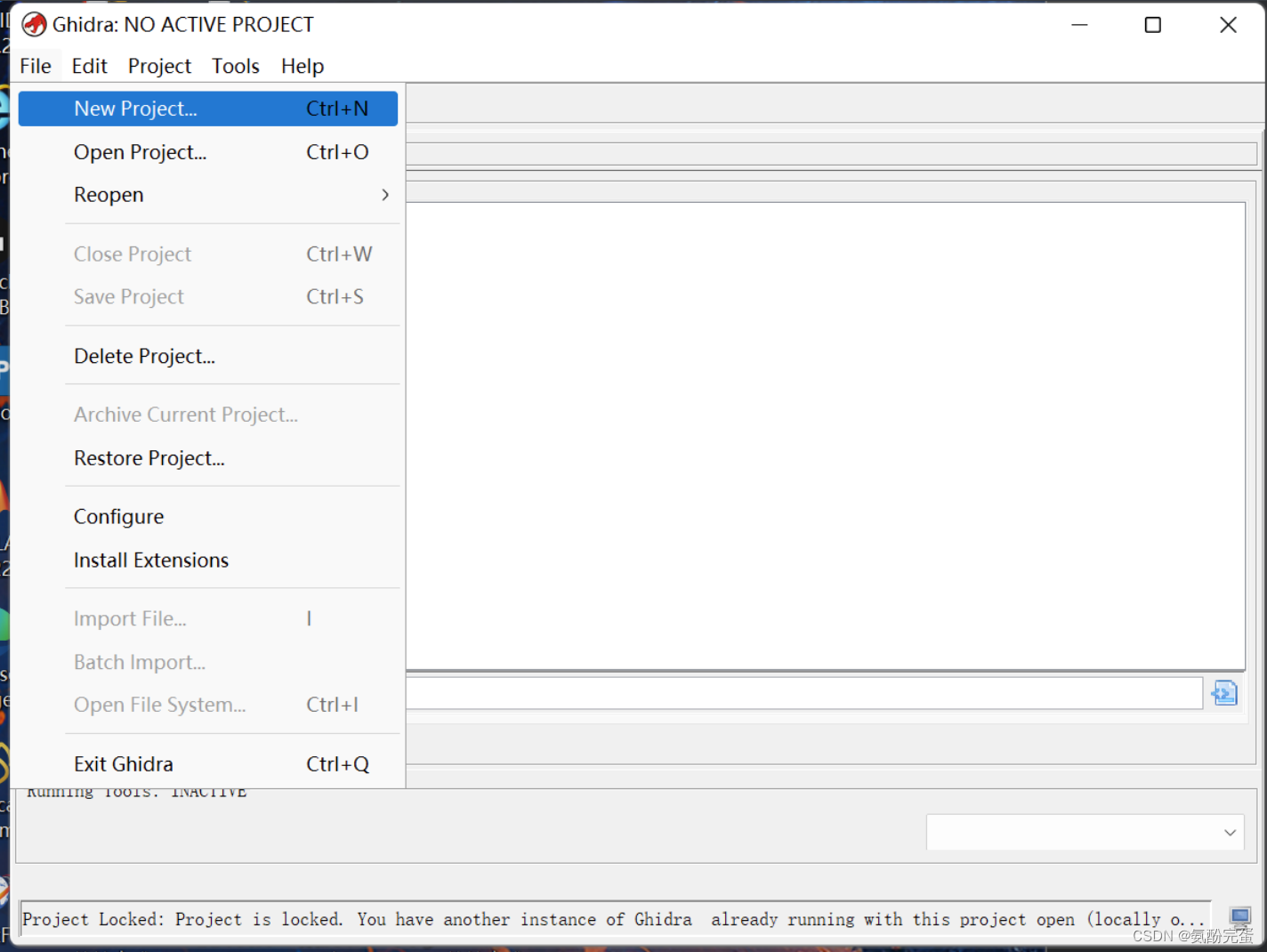Expand the Reopen submenu arrow
Screen dimensions: 1267x952
385,195
